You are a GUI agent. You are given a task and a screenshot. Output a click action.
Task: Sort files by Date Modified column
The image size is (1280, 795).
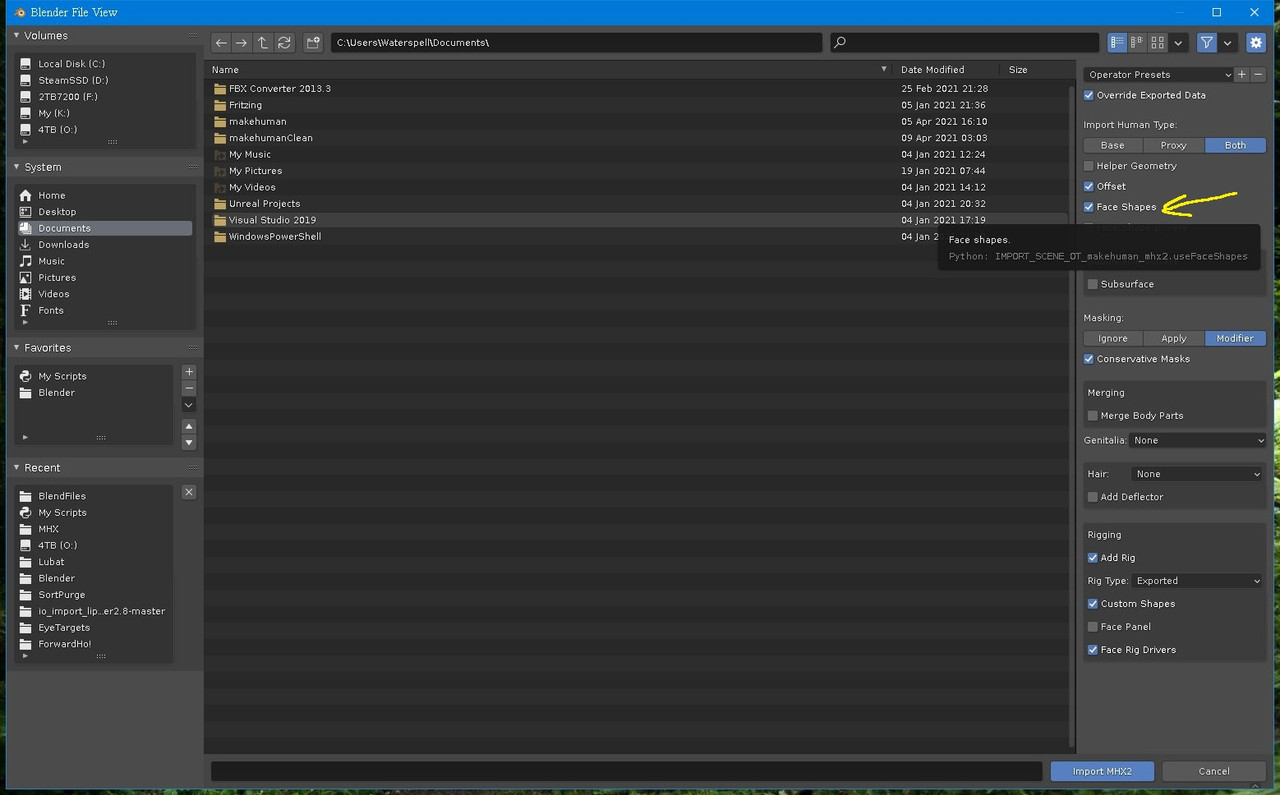[x=946, y=70]
